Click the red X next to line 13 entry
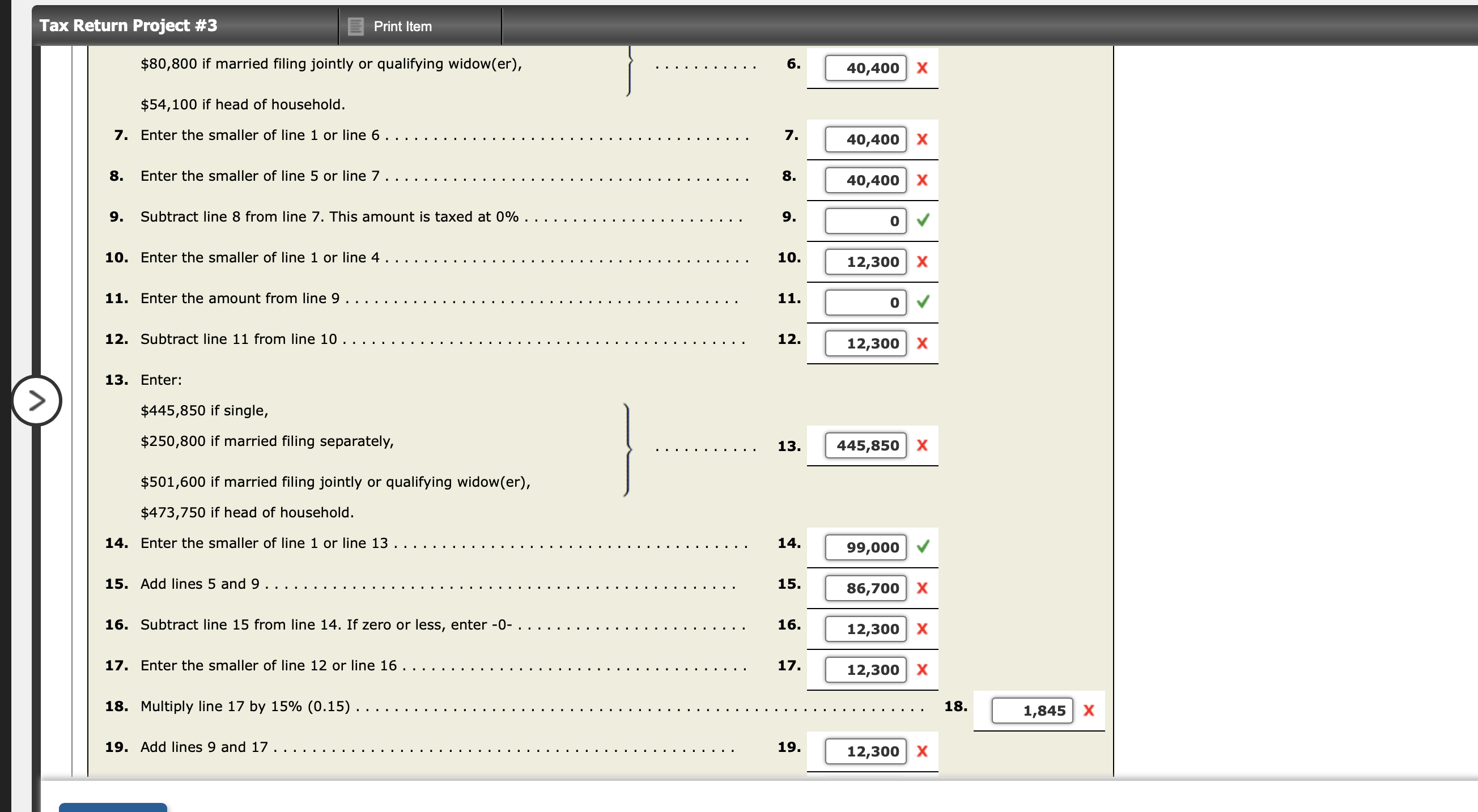This screenshot has width=1478, height=812. click(923, 445)
